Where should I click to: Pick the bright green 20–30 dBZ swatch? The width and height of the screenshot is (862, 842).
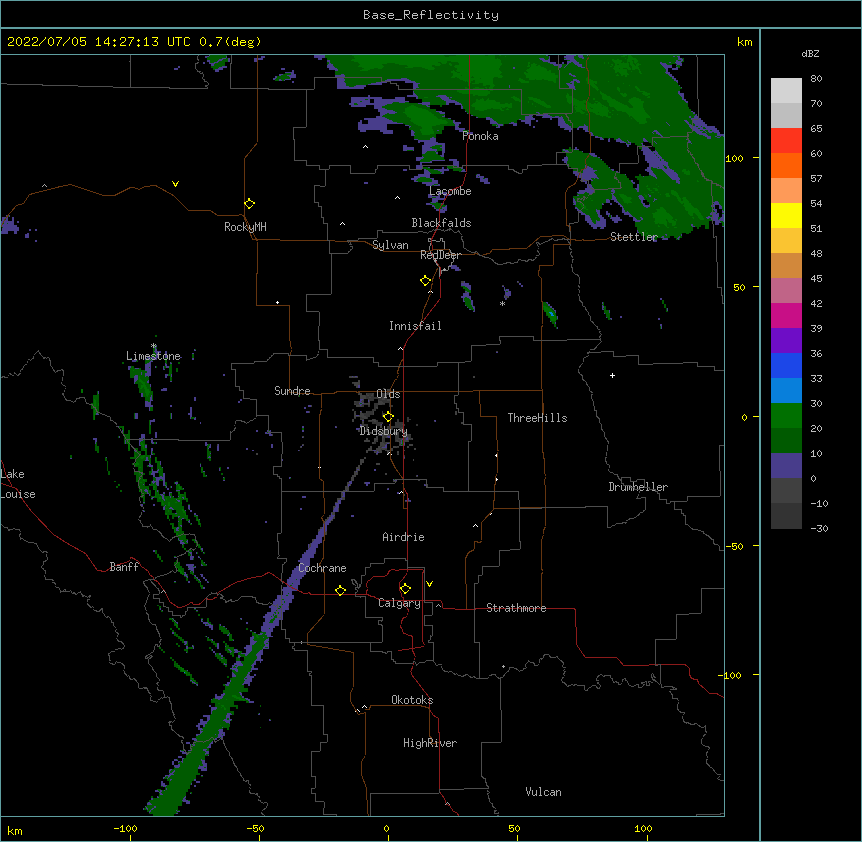(786, 416)
